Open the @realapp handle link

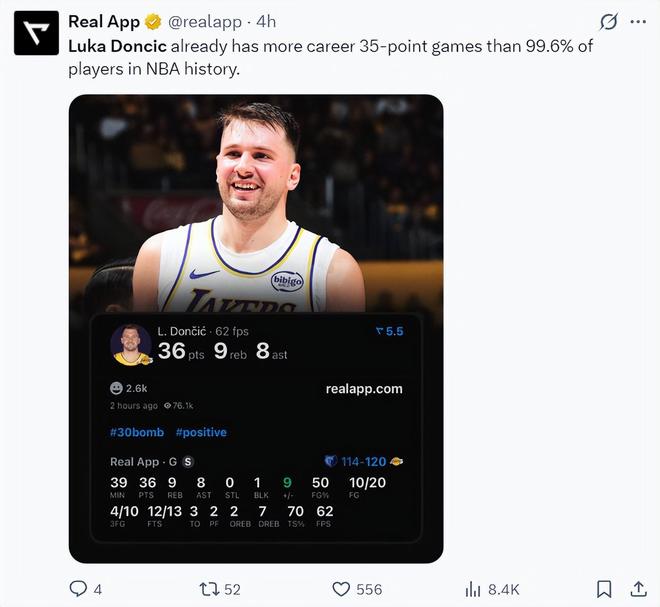point(207,21)
